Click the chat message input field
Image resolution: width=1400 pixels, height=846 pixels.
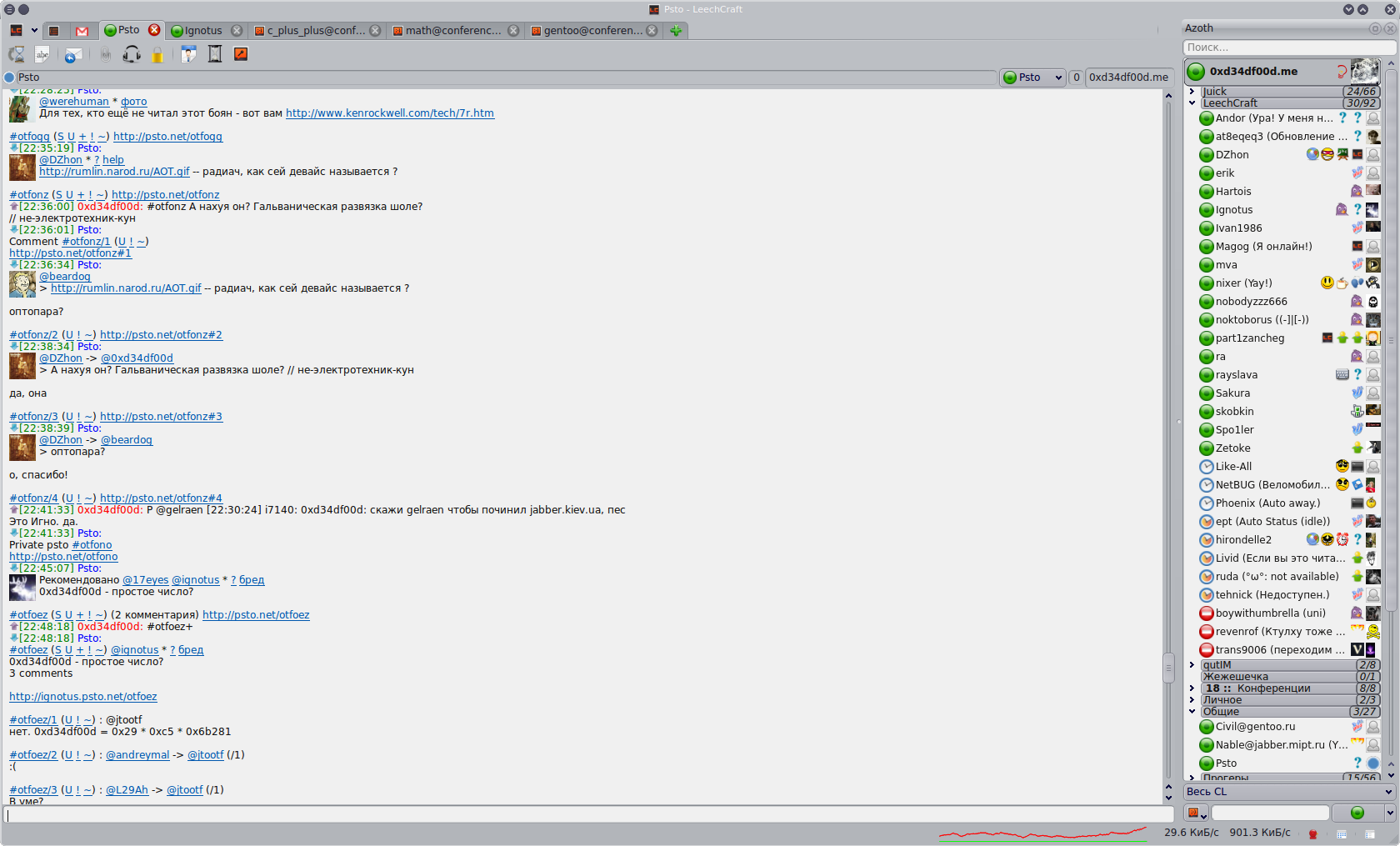tap(588, 814)
